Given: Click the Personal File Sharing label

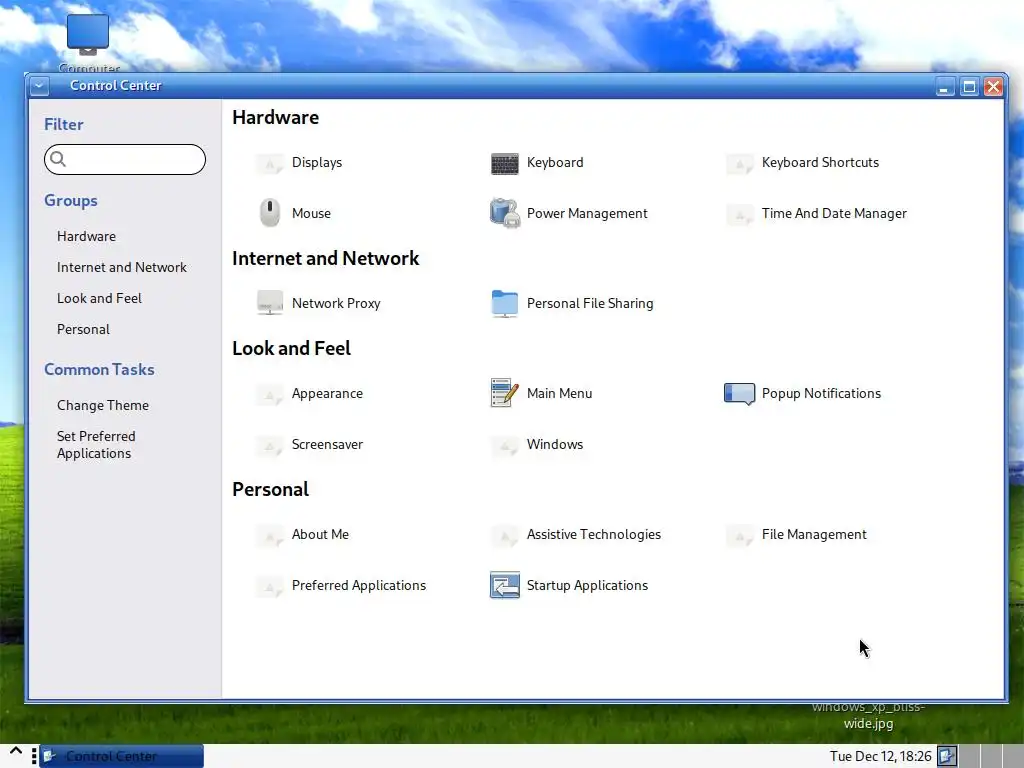Looking at the screenshot, I should point(590,304).
